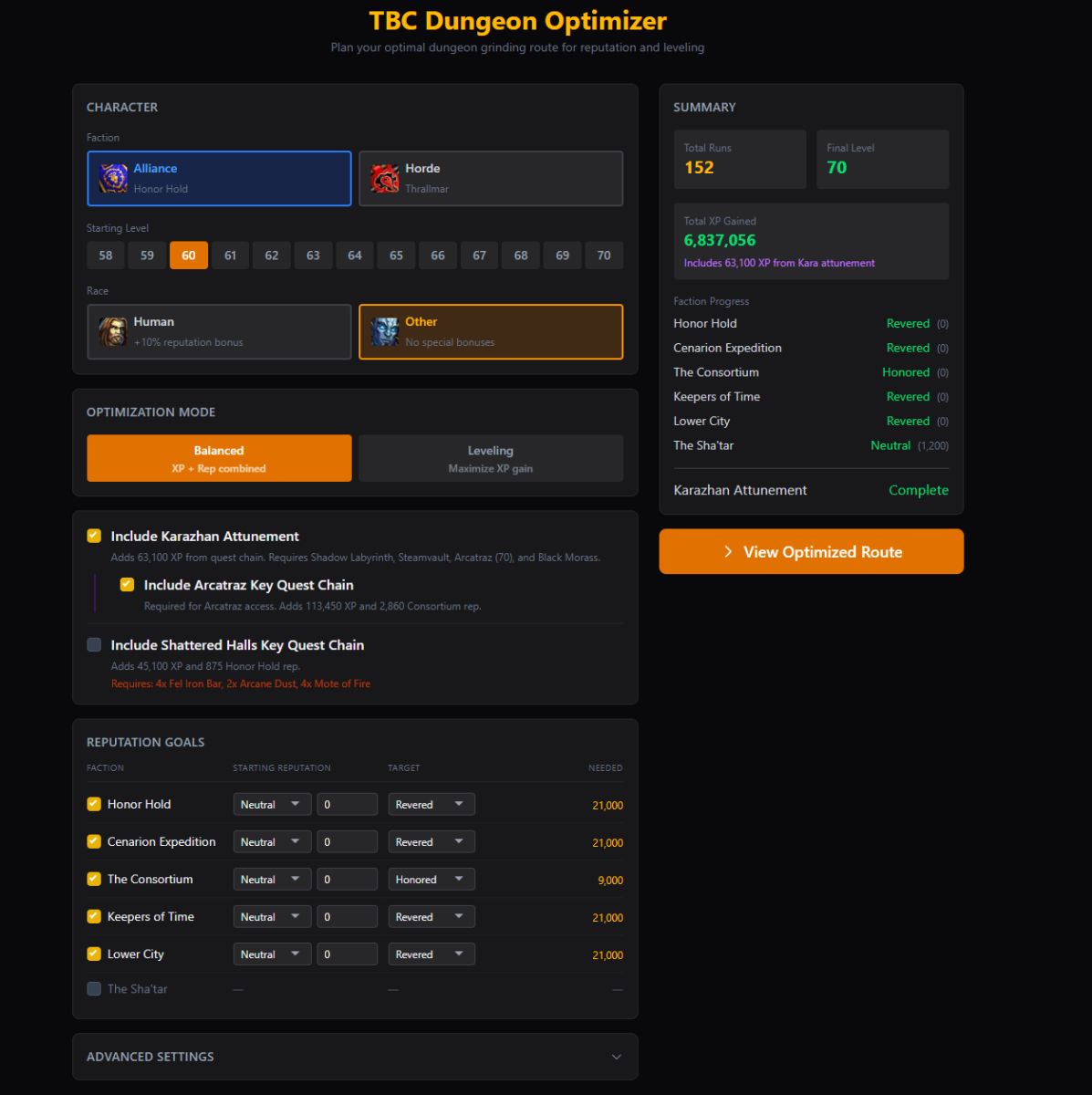Image resolution: width=1092 pixels, height=1095 pixels.
Task: Select starting level 70
Action: pyautogui.click(x=603, y=255)
